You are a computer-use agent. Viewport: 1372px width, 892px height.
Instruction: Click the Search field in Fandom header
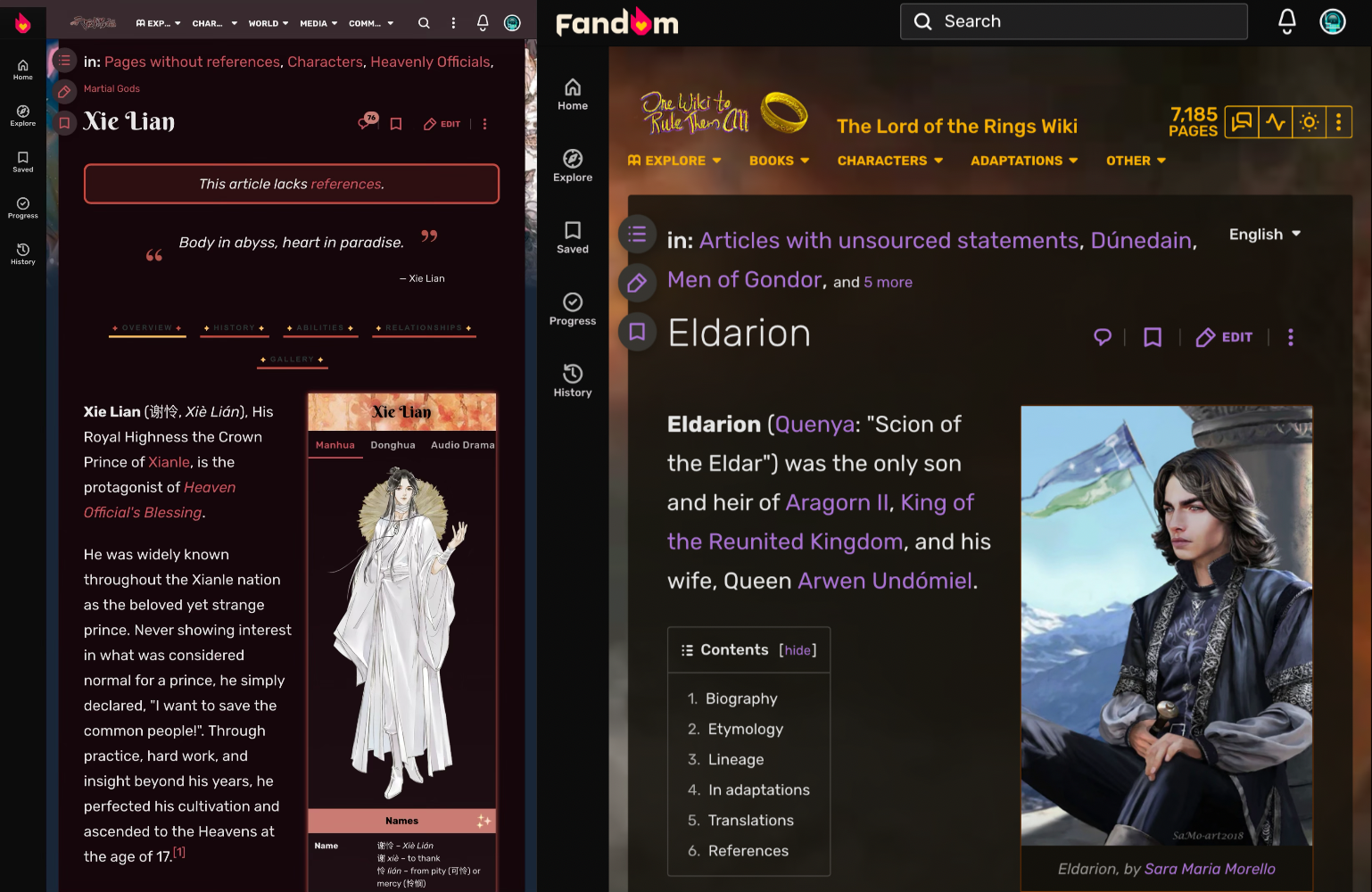[x=1074, y=21]
